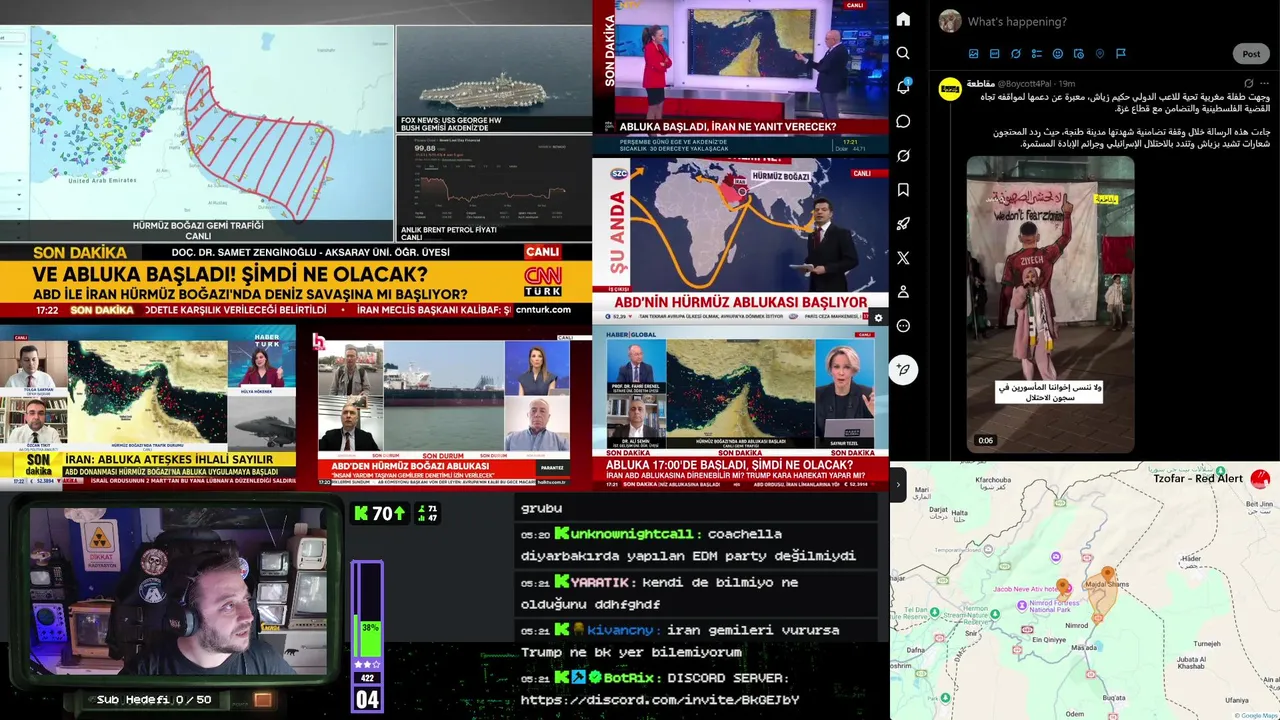The width and height of the screenshot is (1280, 720).
Task: Tag location in post composer
Action: [x=1100, y=54]
